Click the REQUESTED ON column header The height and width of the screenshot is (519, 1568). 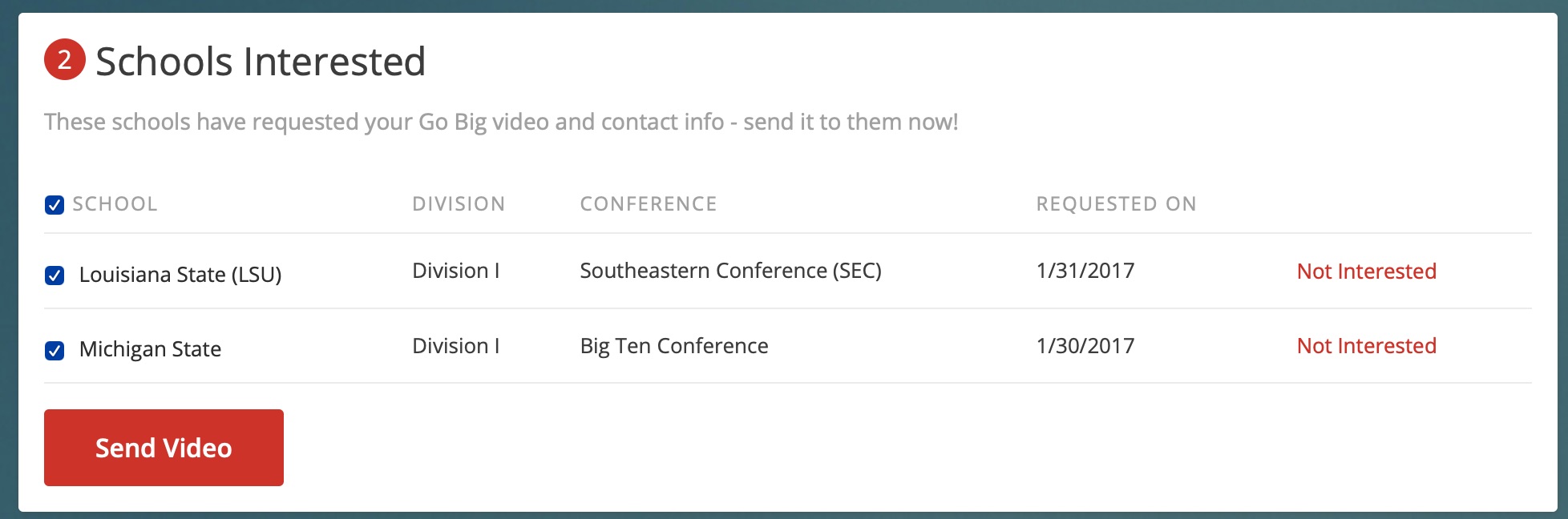[x=1116, y=204]
